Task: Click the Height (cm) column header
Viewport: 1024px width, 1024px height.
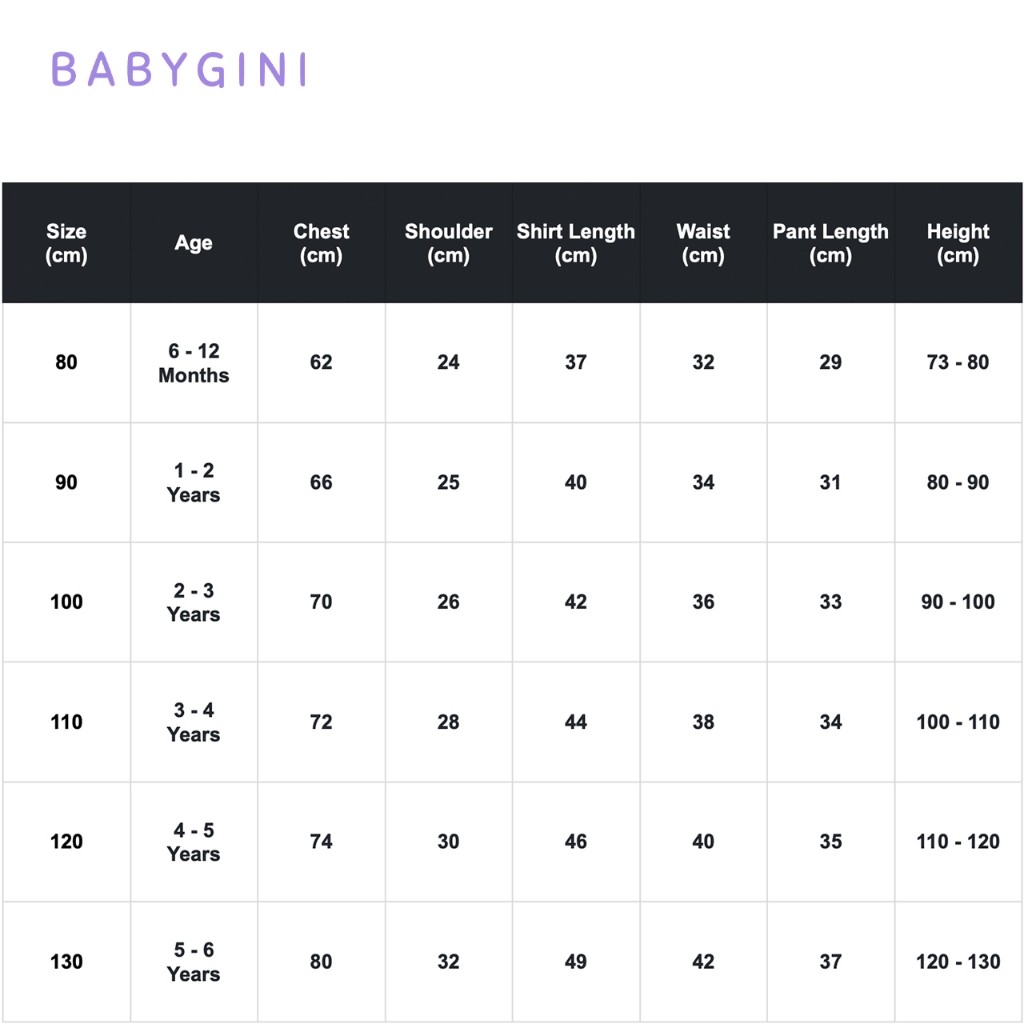Action: (x=958, y=243)
